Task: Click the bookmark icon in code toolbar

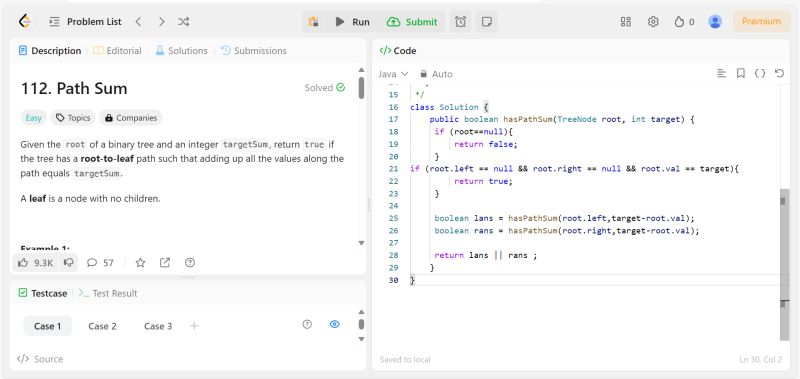Action: (741, 73)
